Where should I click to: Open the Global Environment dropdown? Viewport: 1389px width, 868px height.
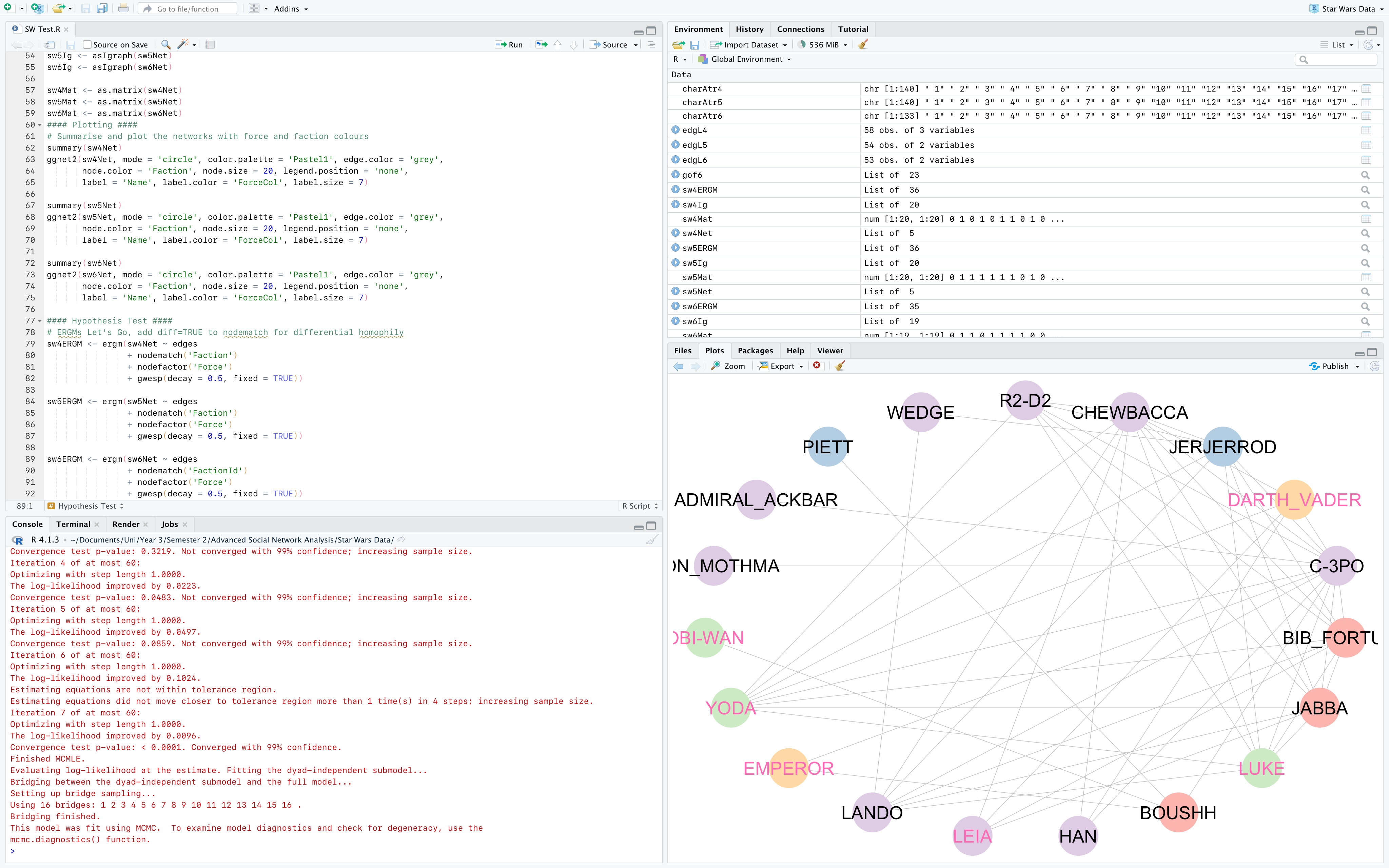coord(744,59)
